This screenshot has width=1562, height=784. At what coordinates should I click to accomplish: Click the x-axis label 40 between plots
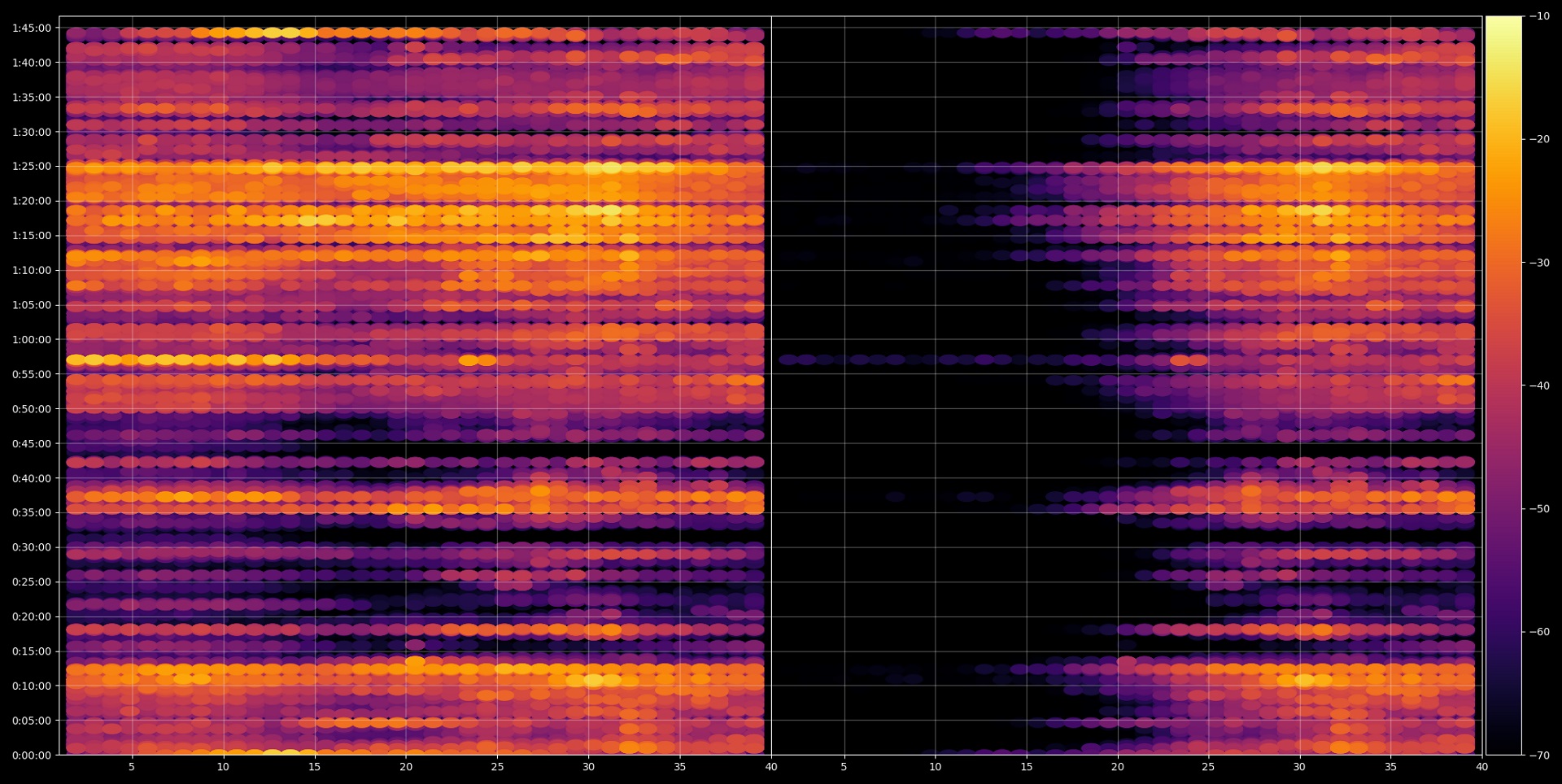coord(771,767)
